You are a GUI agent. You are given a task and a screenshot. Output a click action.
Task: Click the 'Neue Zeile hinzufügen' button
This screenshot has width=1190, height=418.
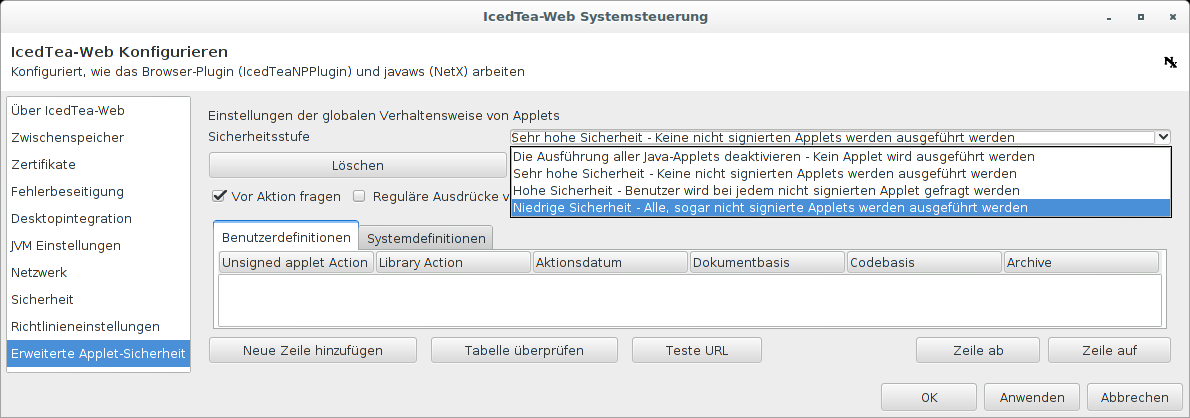[312, 350]
